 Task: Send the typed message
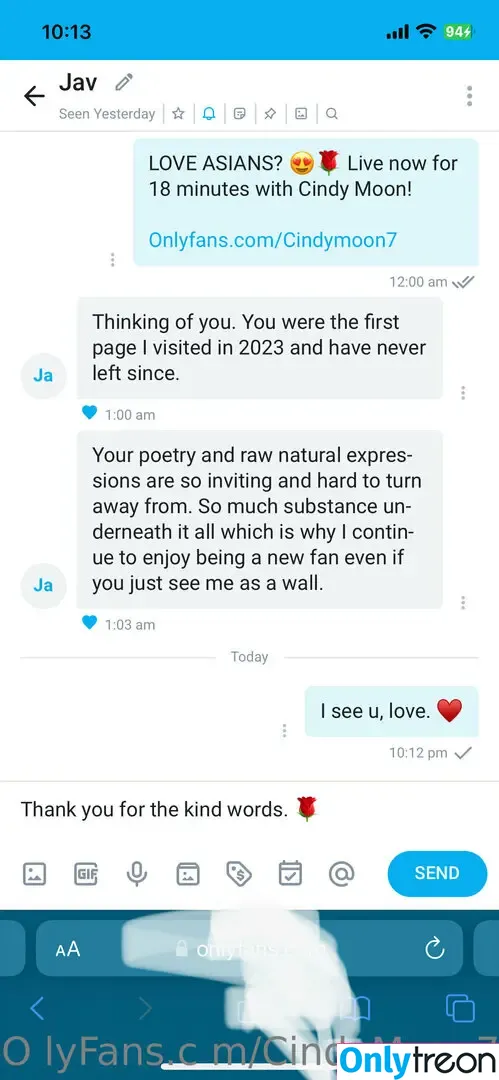point(437,873)
